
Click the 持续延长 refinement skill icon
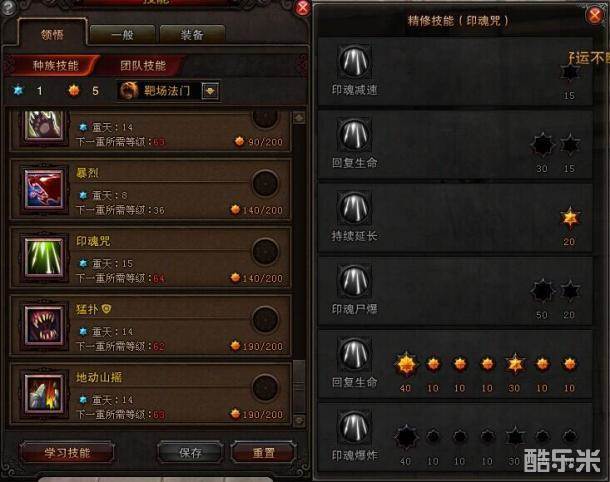354,207
